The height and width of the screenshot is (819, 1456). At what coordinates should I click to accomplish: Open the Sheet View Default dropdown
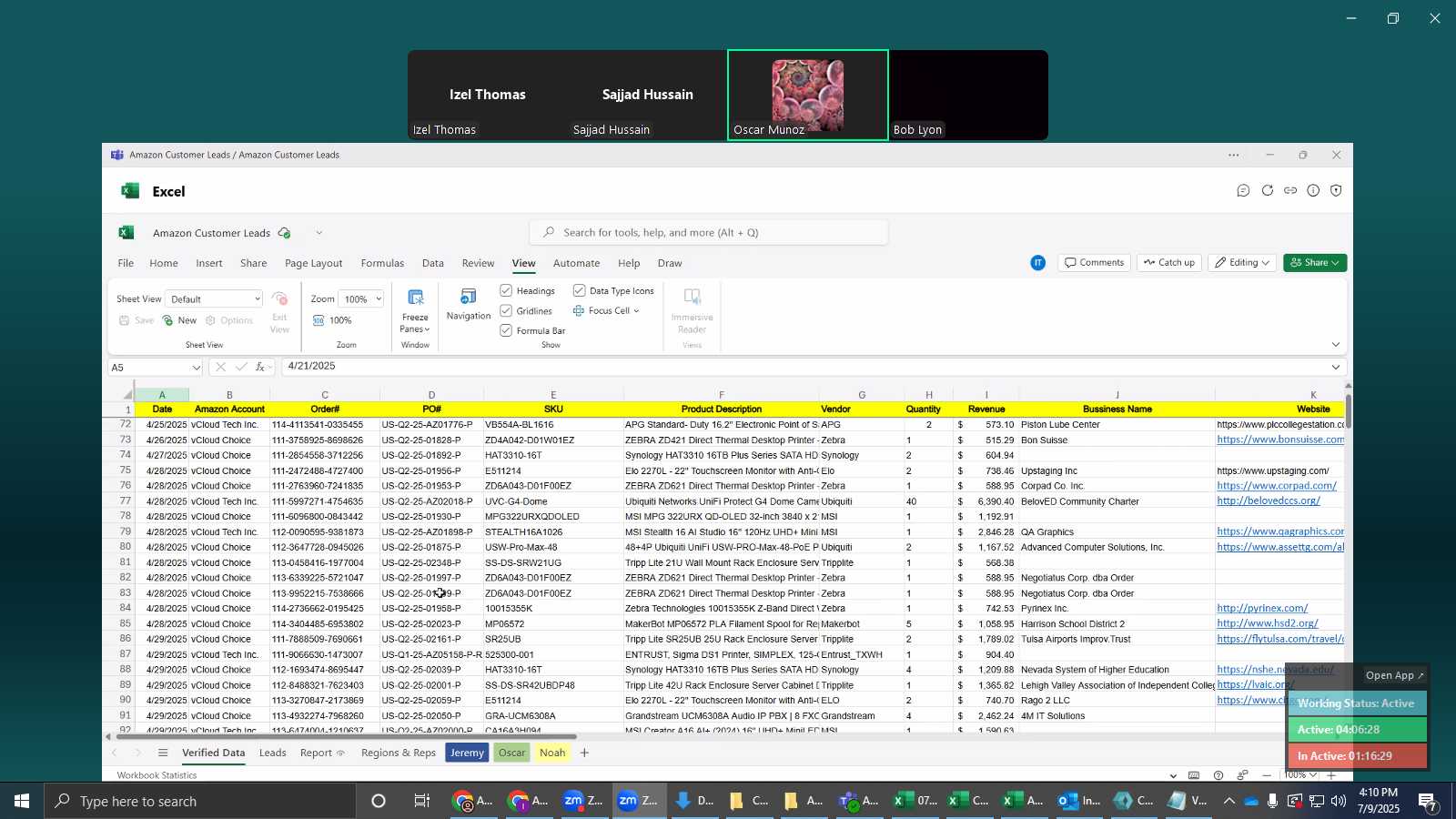coord(215,299)
